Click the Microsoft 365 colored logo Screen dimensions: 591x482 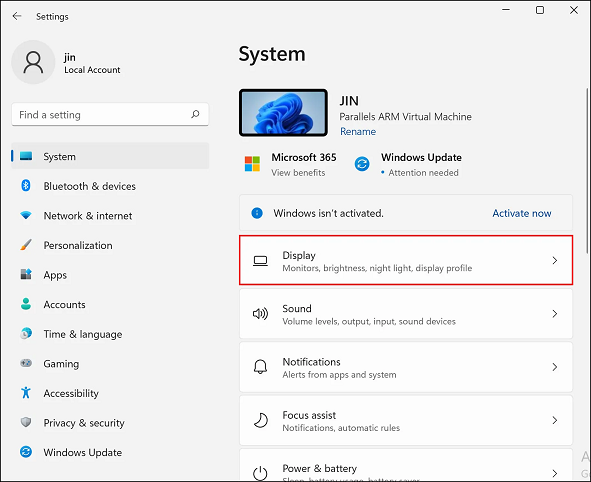coord(252,164)
